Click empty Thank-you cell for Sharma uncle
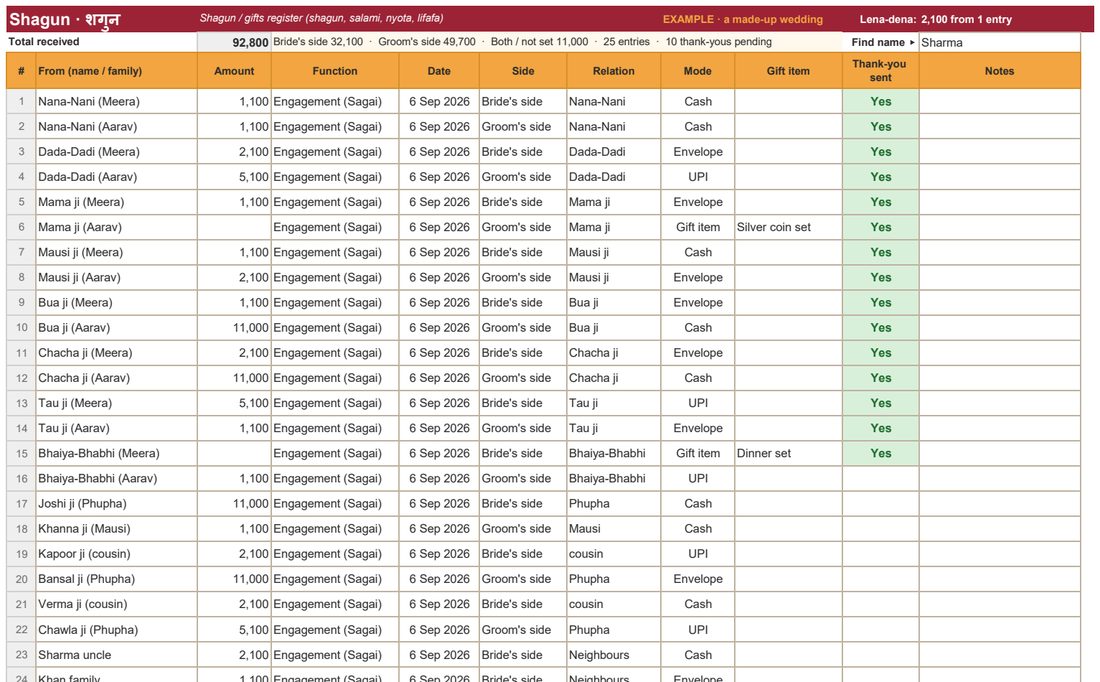The width and height of the screenshot is (1100, 682). 880,655
